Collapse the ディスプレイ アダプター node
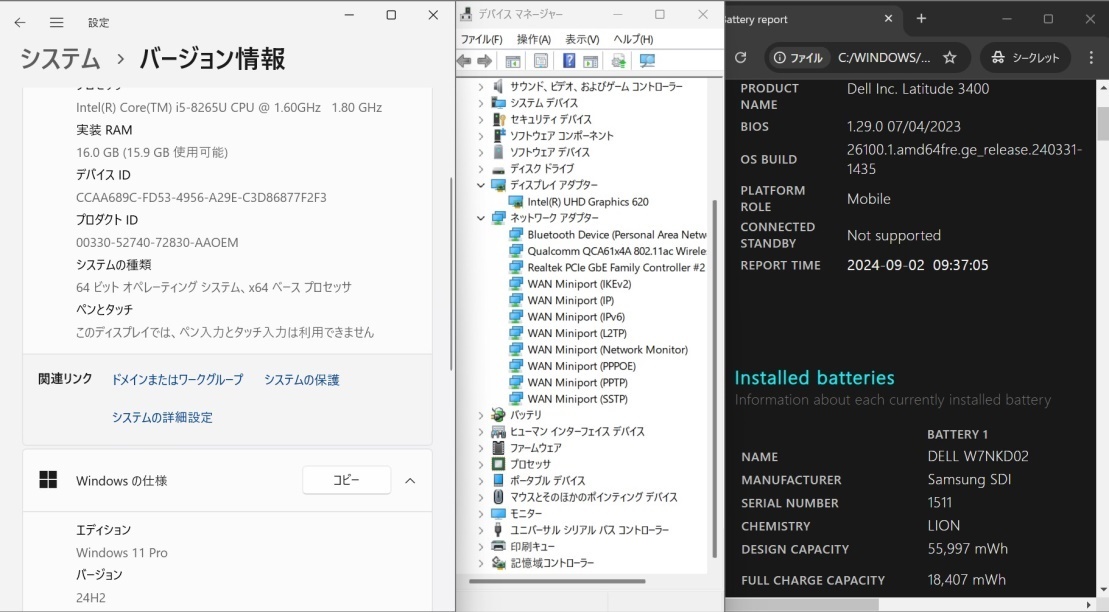Screen dimensions: 1109x612 [x=481, y=185]
